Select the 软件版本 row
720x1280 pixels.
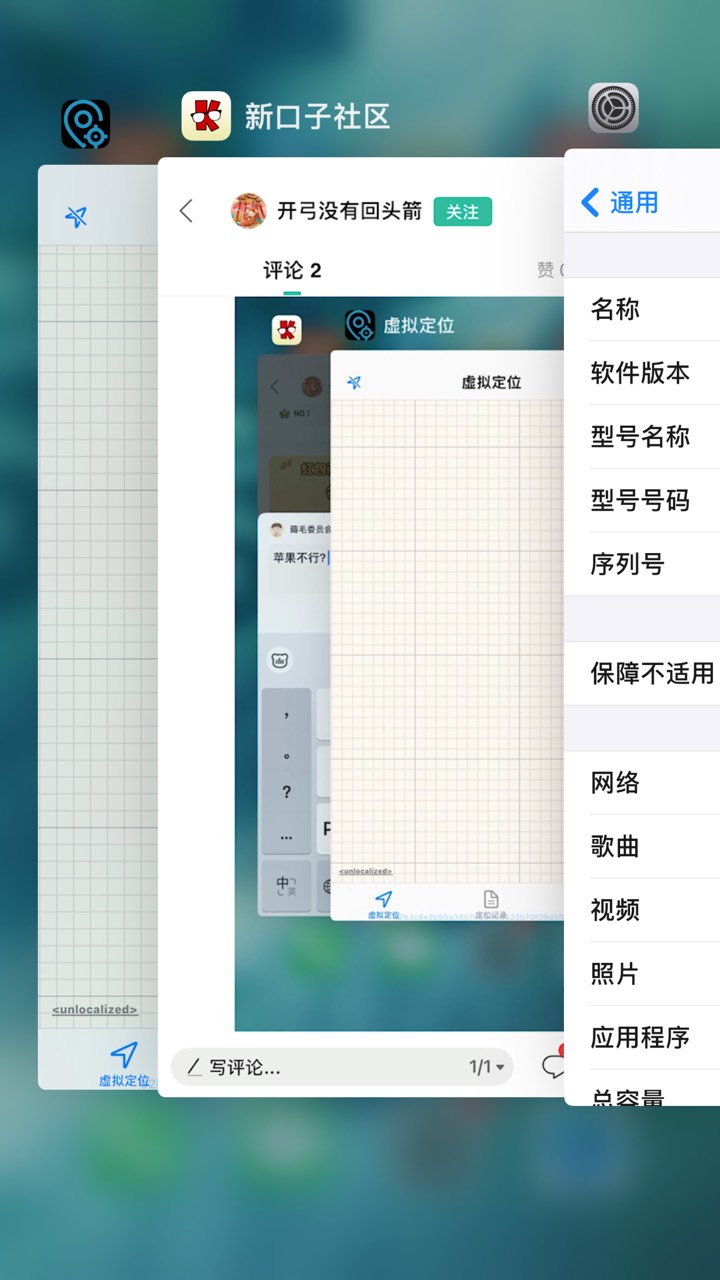point(642,373)
